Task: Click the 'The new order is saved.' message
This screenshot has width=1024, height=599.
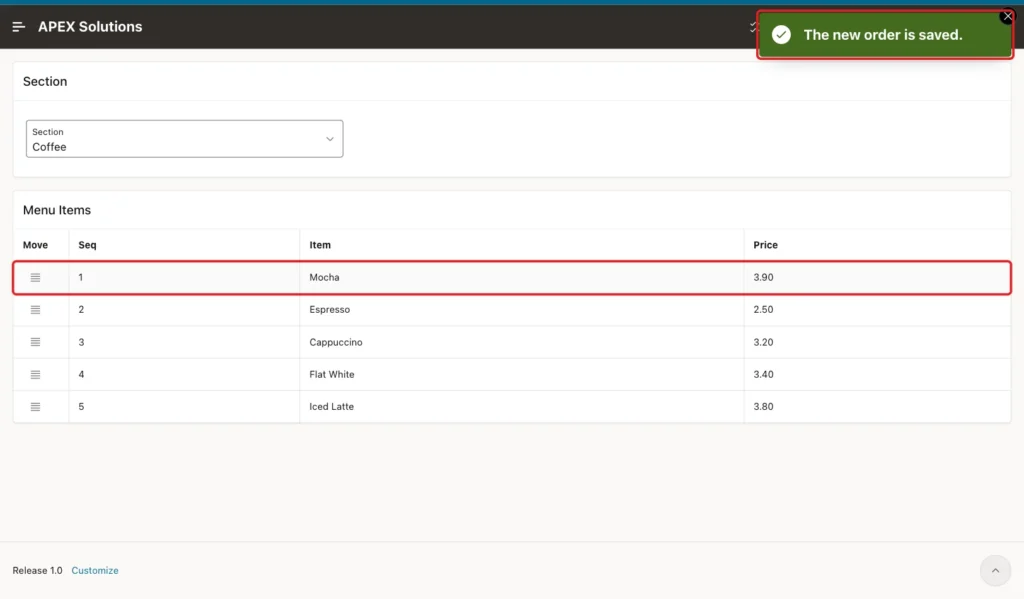Action: (883, 35)
